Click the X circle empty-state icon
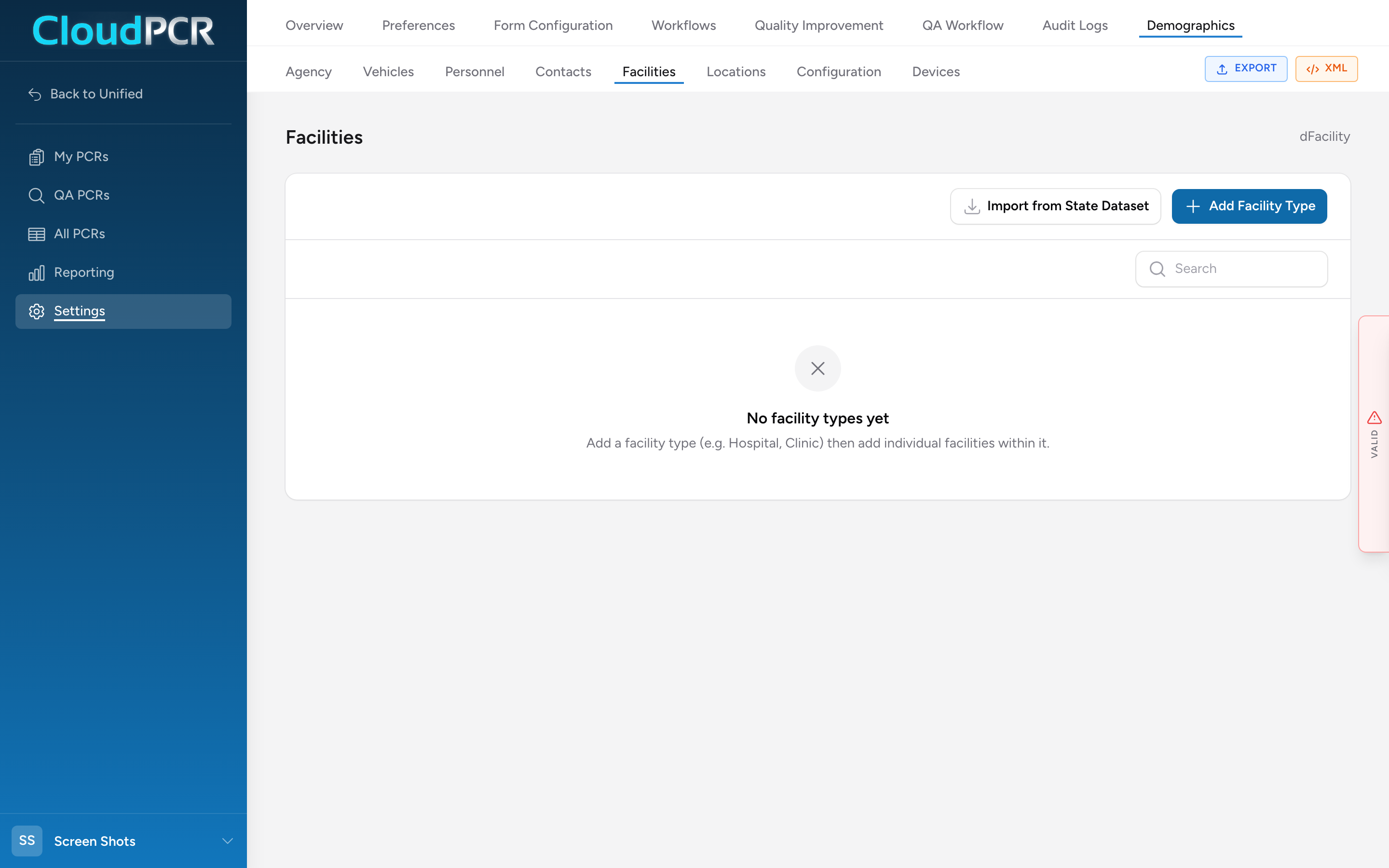Viewport: 1389px width, 868px height. (817, 368)
